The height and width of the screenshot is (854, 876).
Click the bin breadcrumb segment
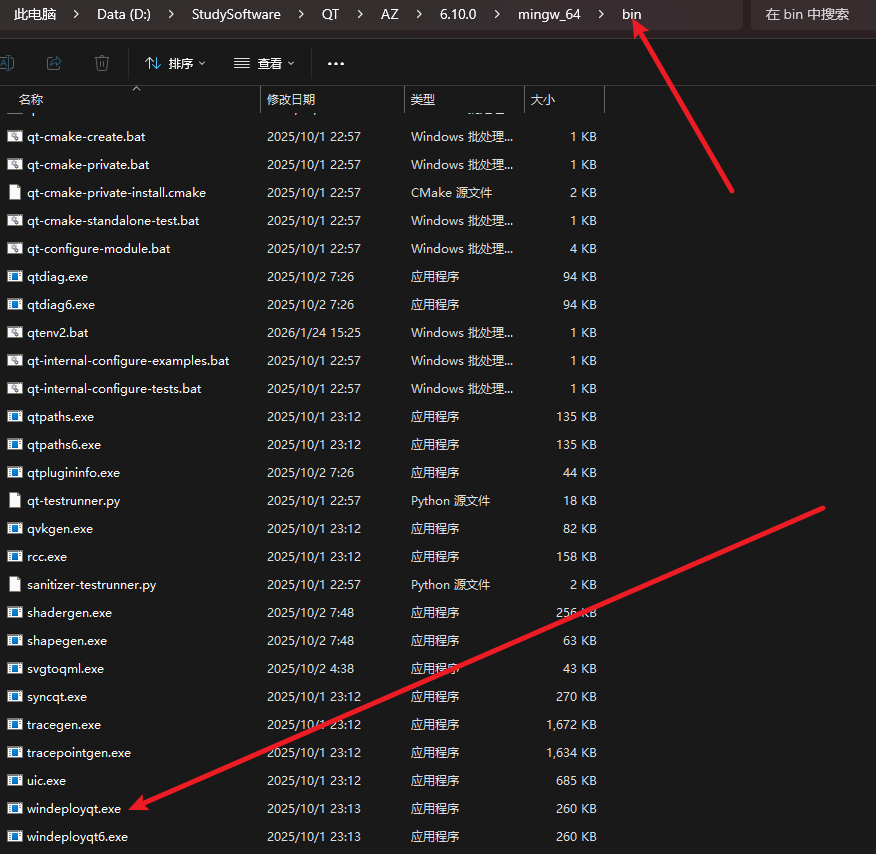(x=632, y=14)
